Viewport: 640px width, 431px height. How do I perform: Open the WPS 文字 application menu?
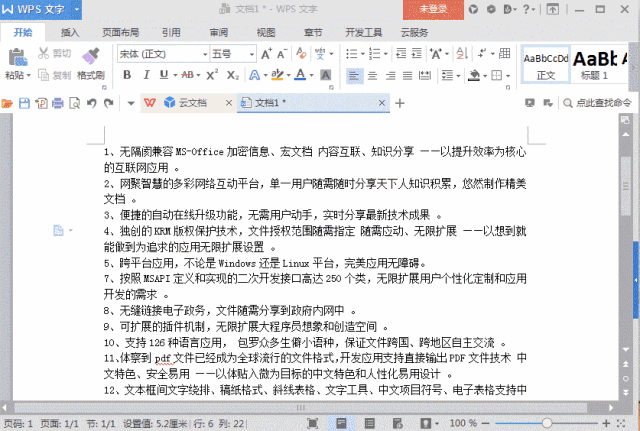41,9
